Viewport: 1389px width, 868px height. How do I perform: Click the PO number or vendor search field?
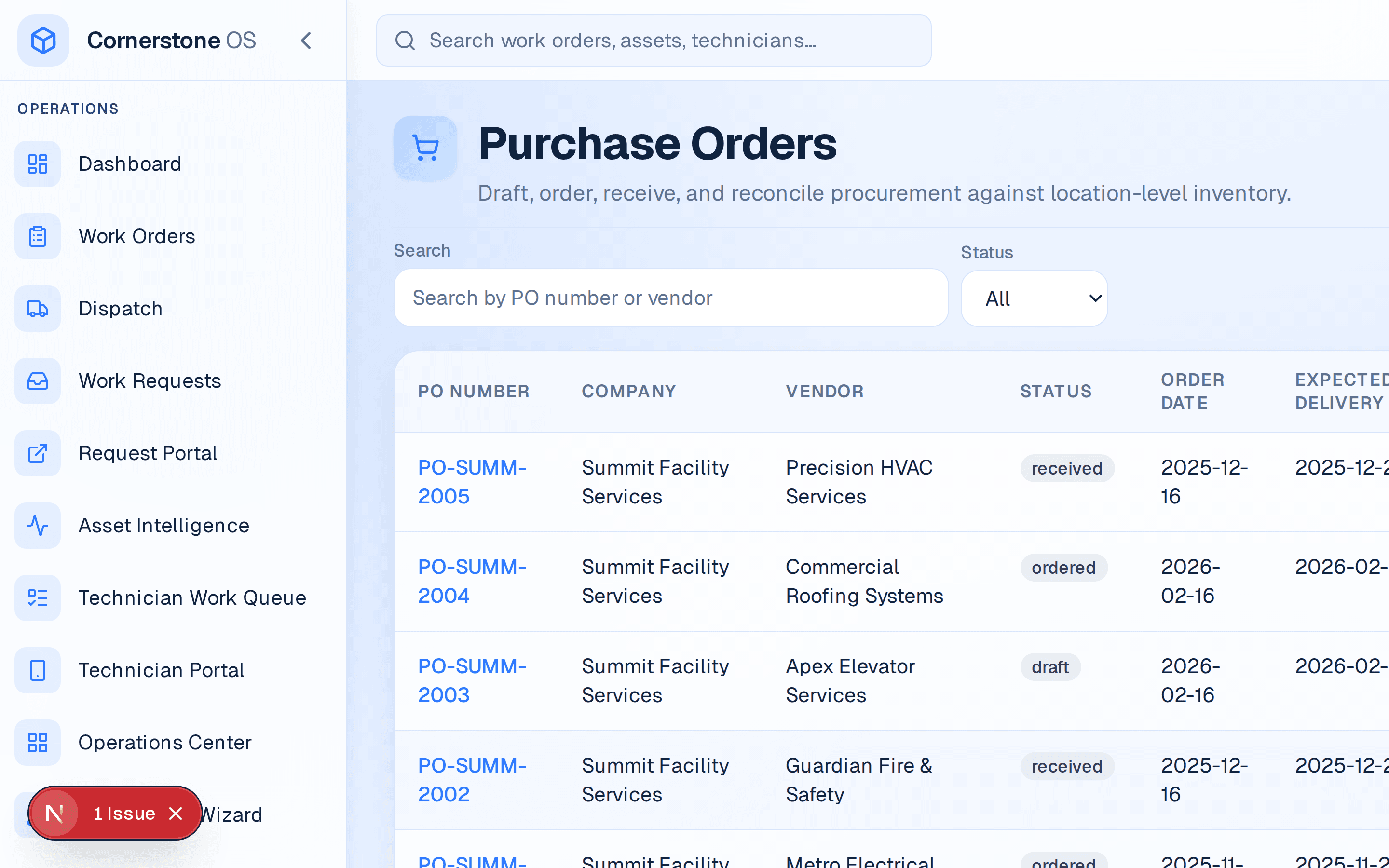pyautogui.click(x=670, y=298)
